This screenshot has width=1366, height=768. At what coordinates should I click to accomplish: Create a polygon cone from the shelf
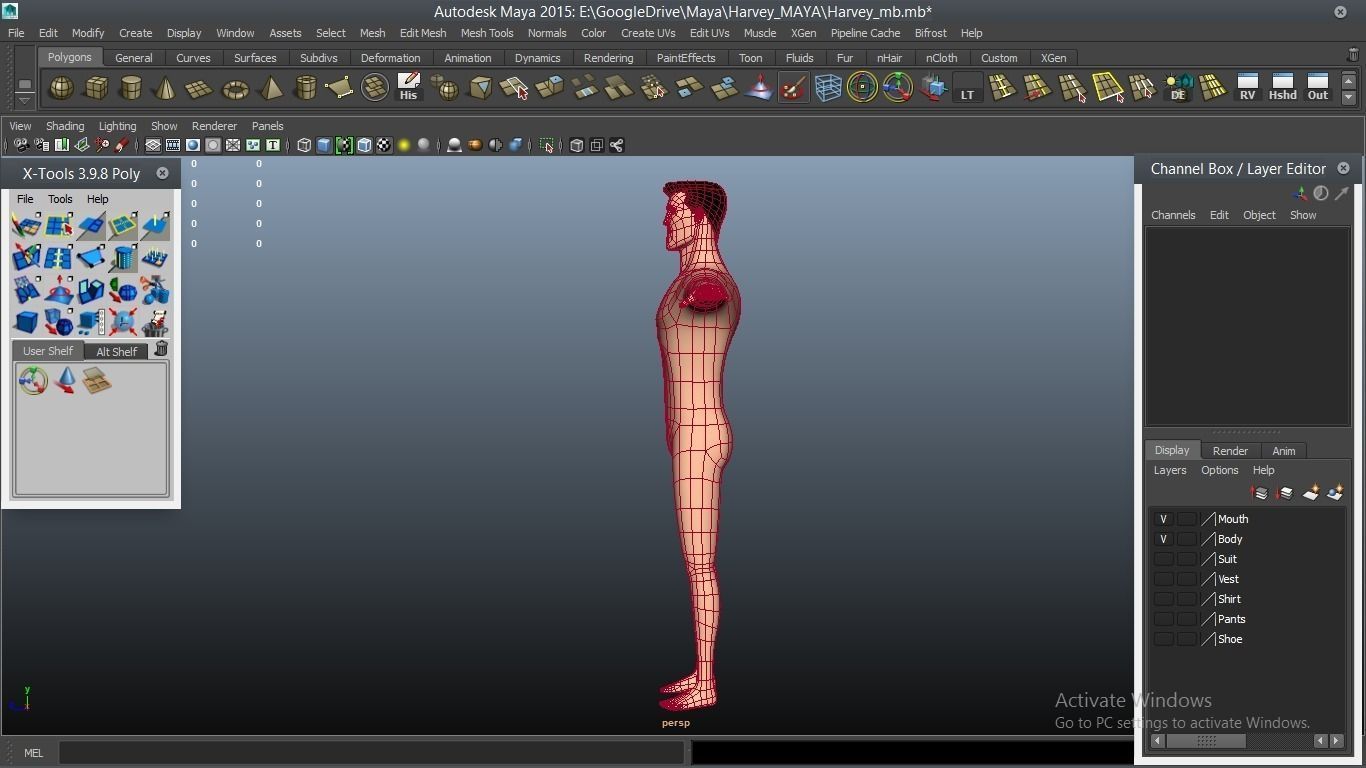pos(165,88)
